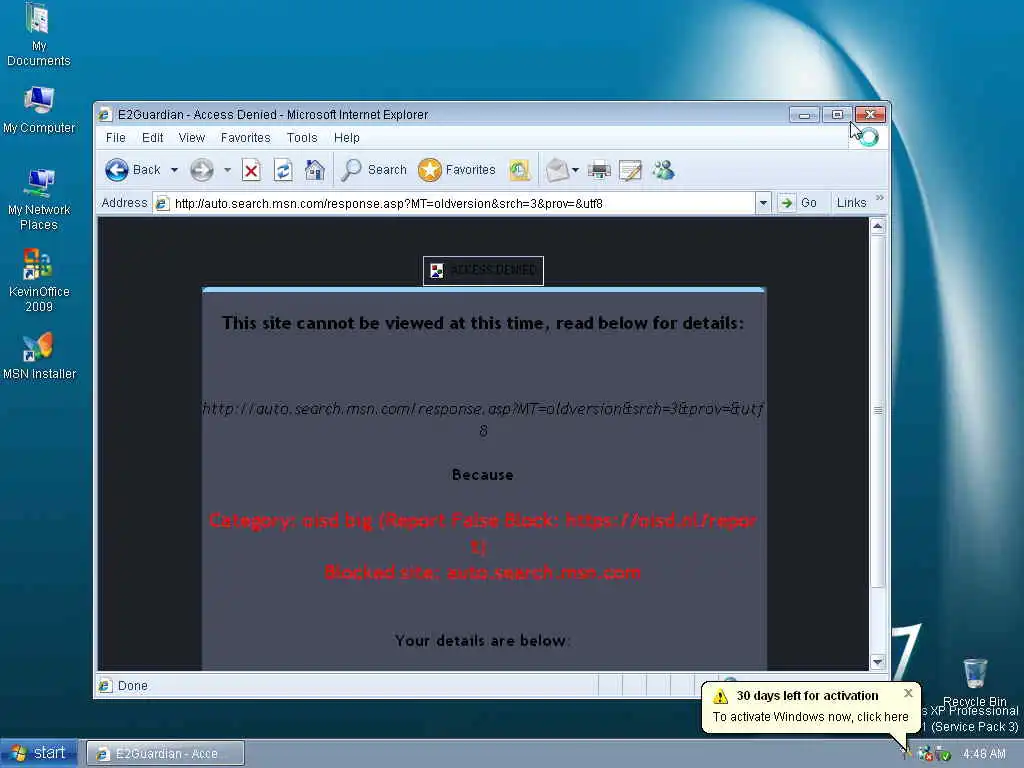Screen dimensions: 1024x768
Task: Open the Help menu
Action: (347, 138)
